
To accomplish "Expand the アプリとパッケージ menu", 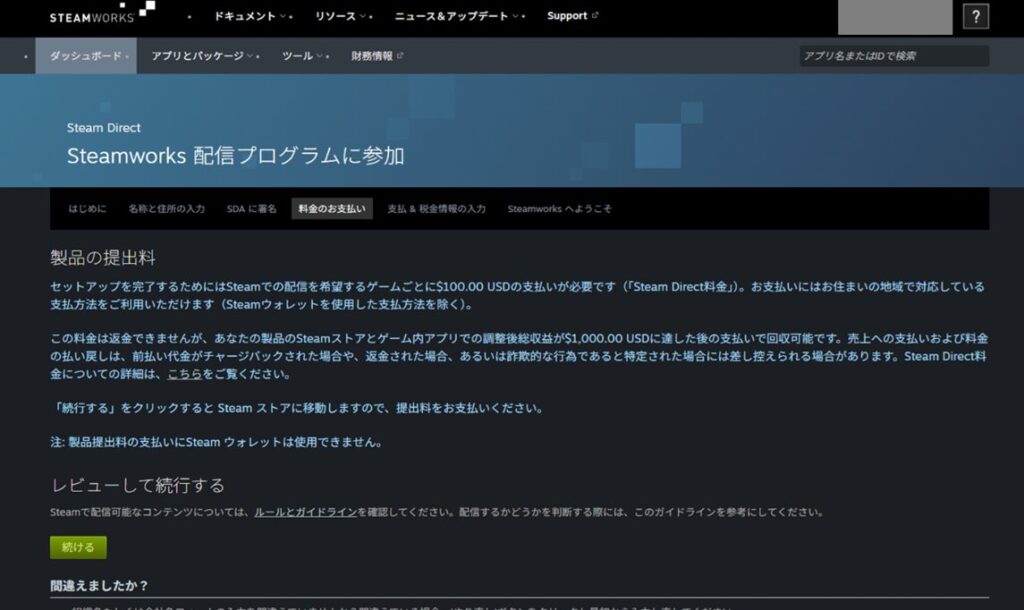I will click(x=202, y=56).
